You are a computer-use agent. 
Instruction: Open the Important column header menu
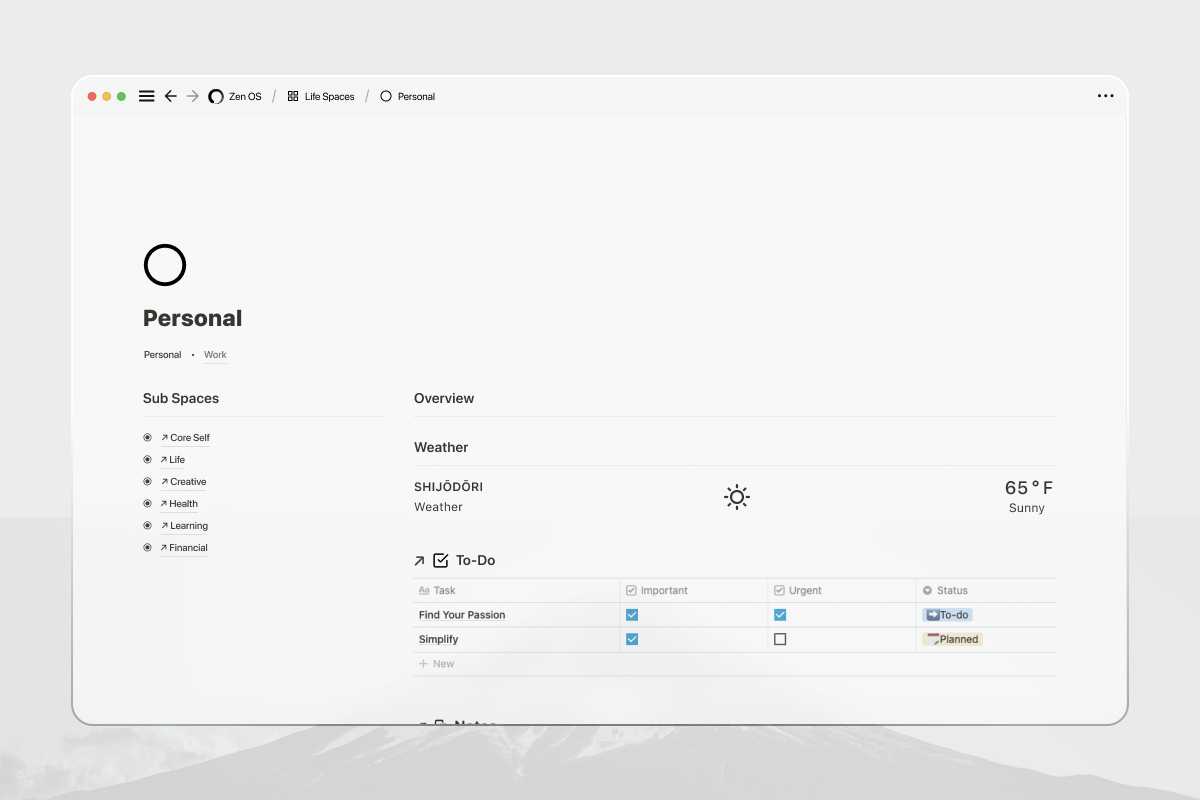tap(694, 591)
